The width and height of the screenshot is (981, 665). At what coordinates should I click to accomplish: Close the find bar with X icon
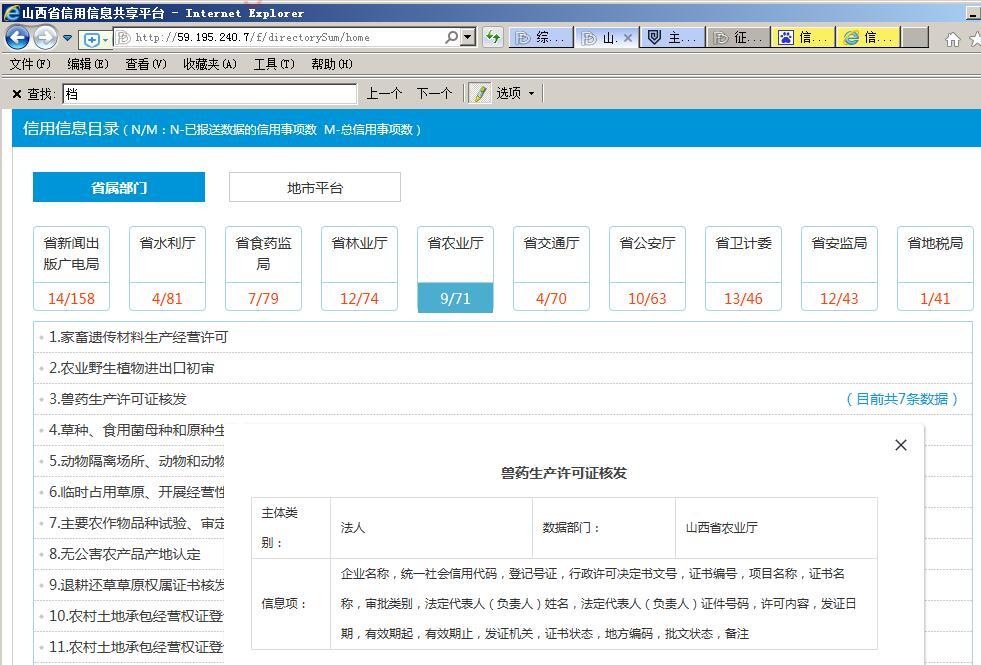[17, 94]
